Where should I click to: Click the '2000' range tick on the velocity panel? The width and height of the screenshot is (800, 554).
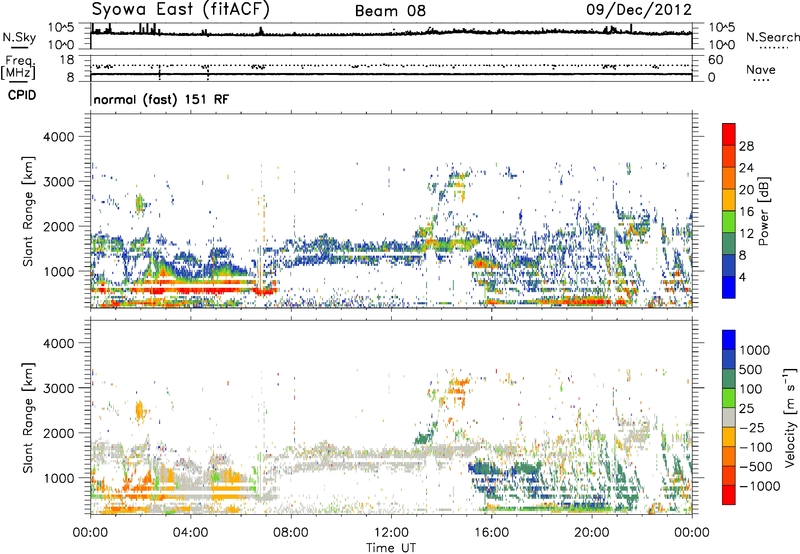(x=58, y=433)
